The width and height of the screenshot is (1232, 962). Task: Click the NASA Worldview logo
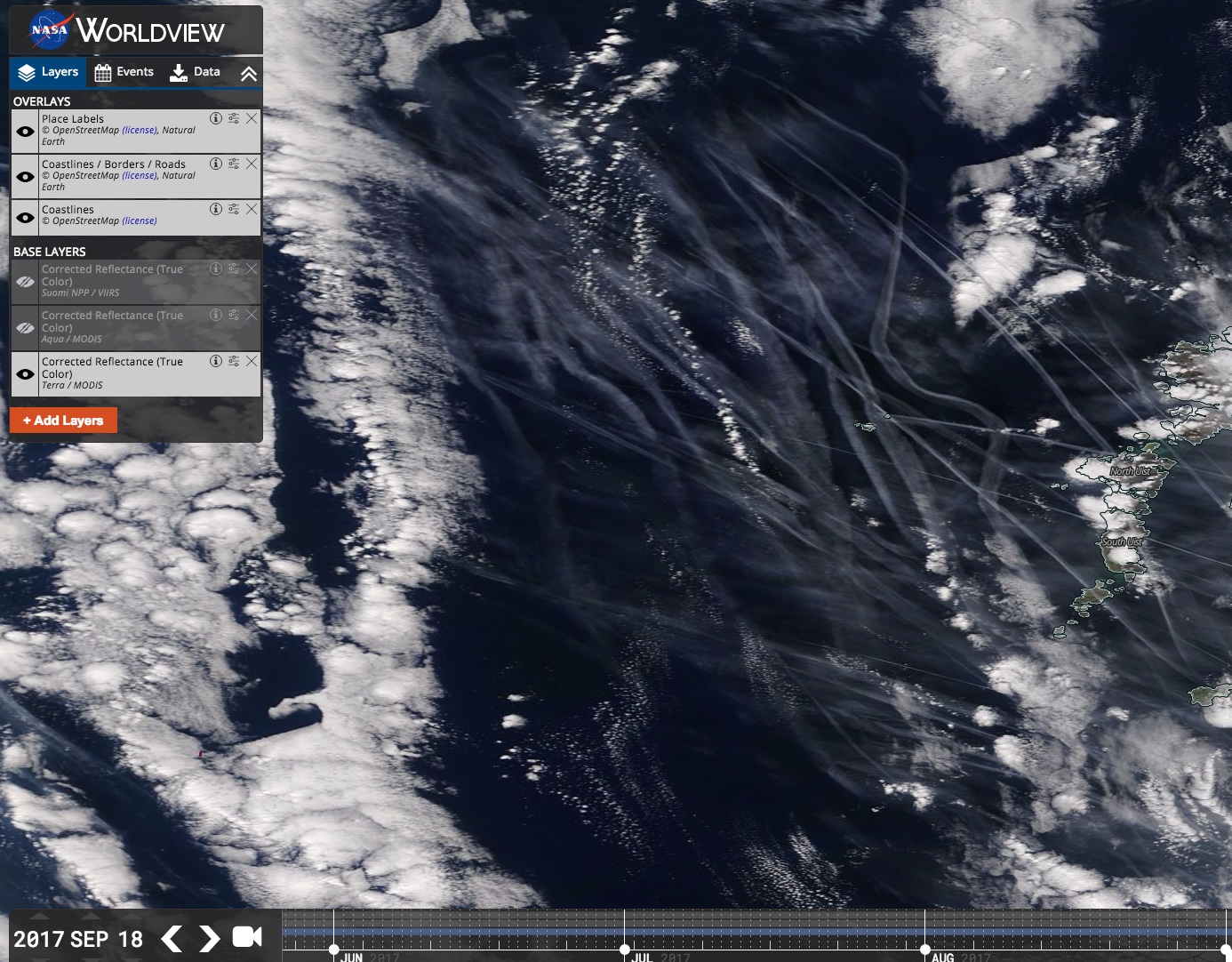[x=127, y=30]
